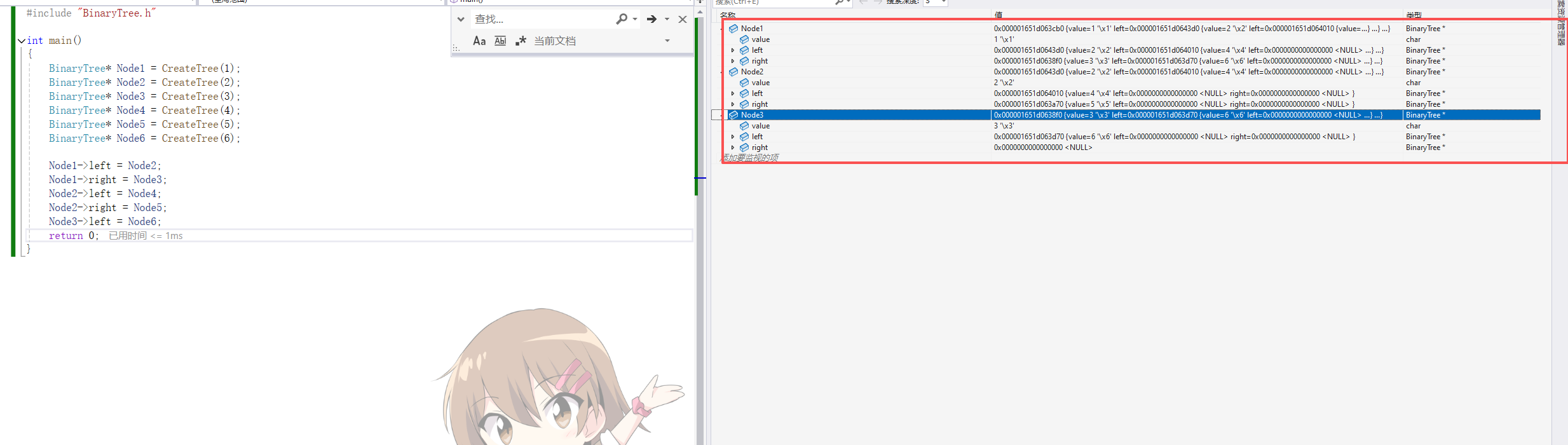This screenshot has height=445, width=1568.
Task: Click value field icon under Node2
Action: click(744, 83)
